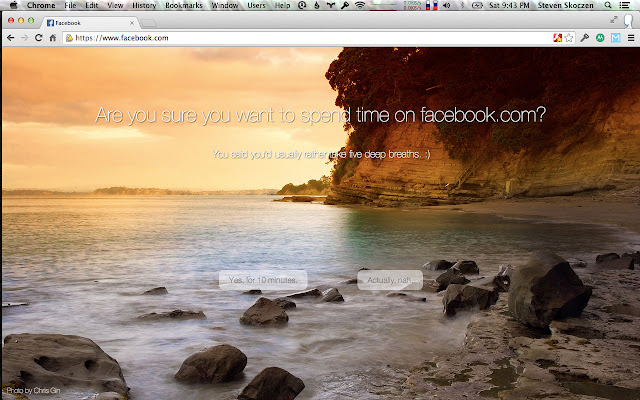This screenshot has height=400, width=640.
Task: Open the Bookmarks menu
Action: 184,5
